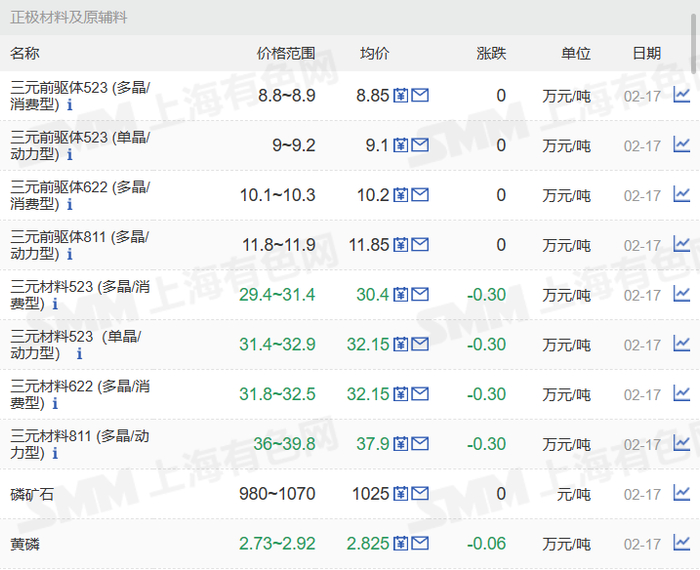This screenshot has height=570, width=700.
Task: Click email icon next to 10.2 average
Action: point(420,195)
